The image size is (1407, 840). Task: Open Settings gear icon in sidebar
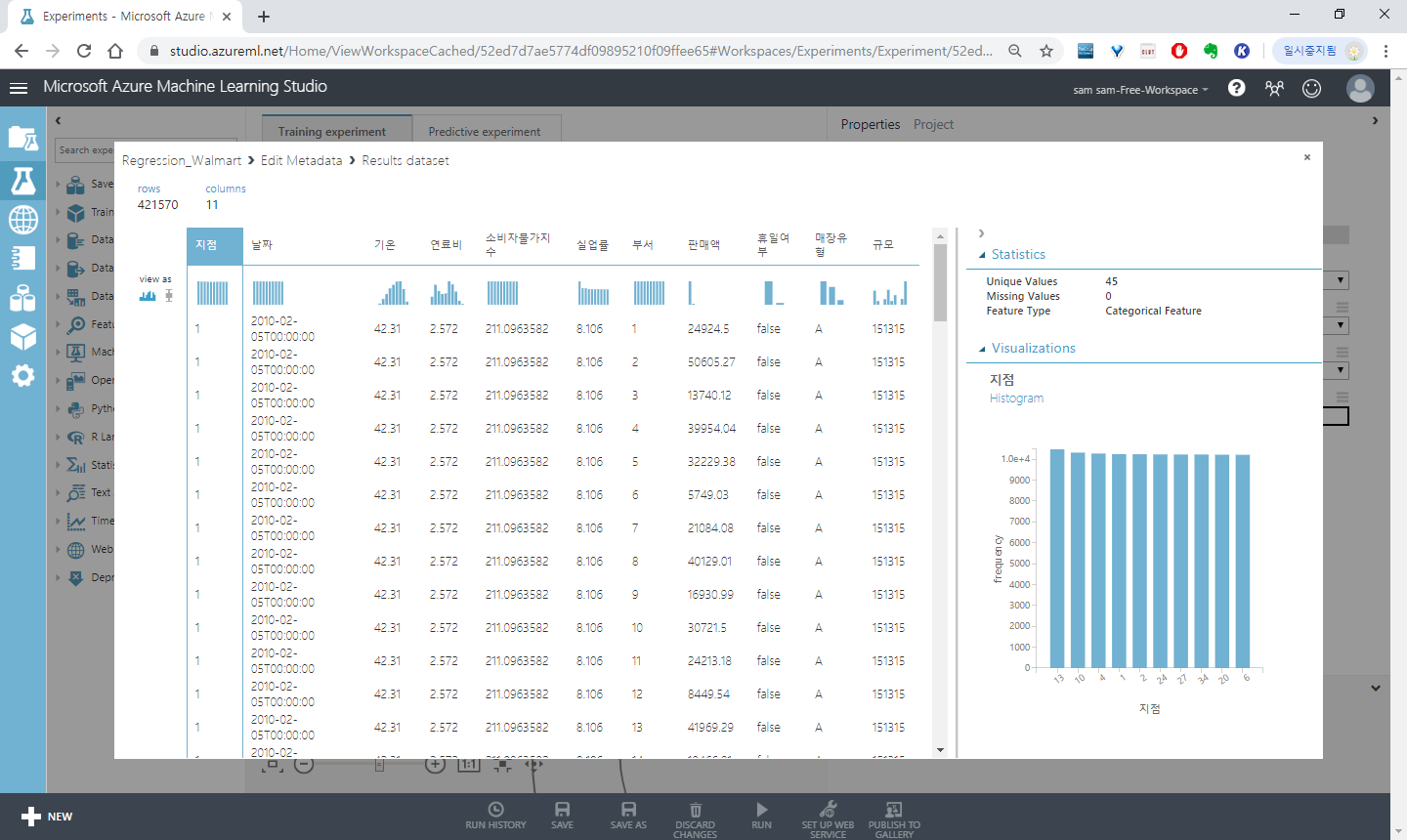point(22,376)
